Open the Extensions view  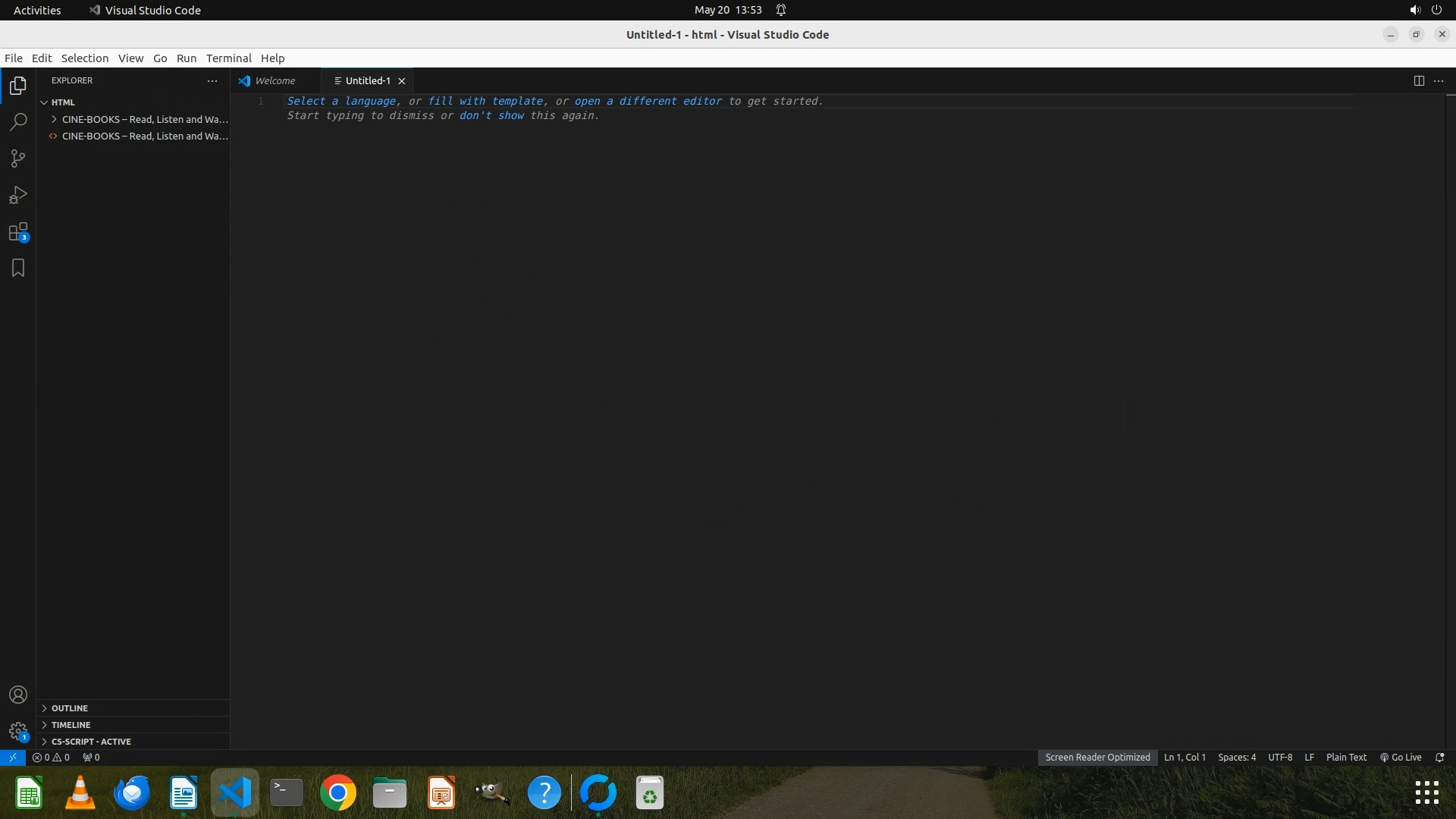[18, 232]
